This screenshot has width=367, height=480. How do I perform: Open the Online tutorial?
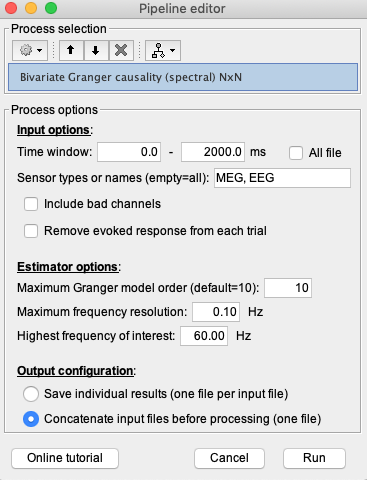(x=65, y=458)
